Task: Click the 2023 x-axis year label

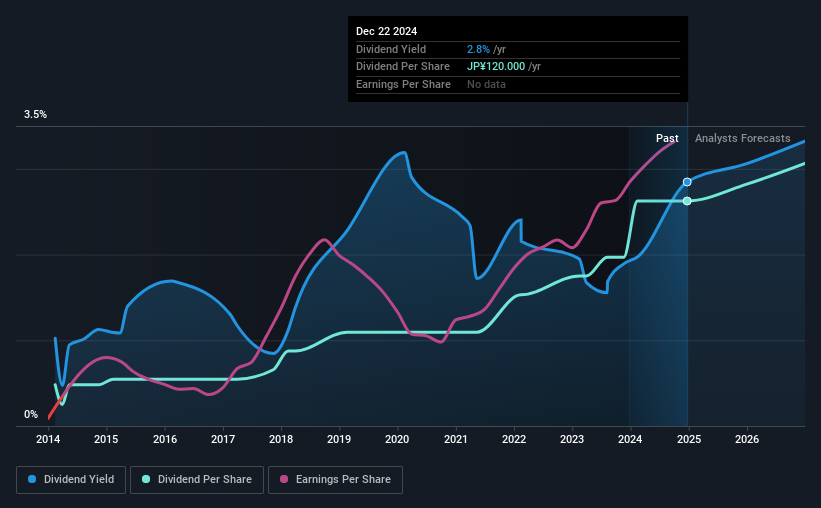Action: 572,439
